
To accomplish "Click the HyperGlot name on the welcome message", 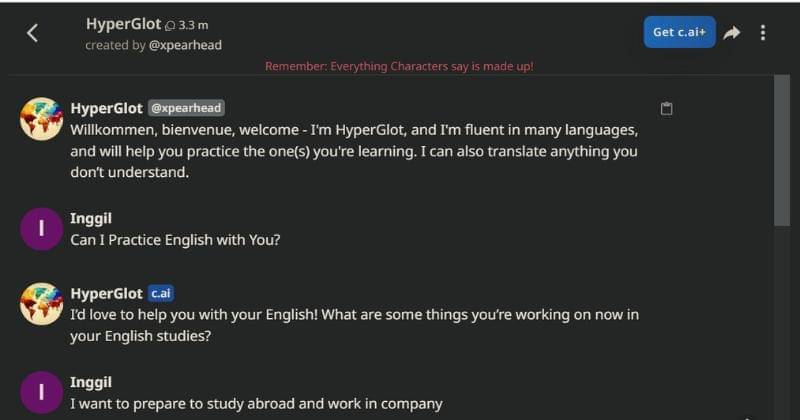I will [x=106, y=108].
